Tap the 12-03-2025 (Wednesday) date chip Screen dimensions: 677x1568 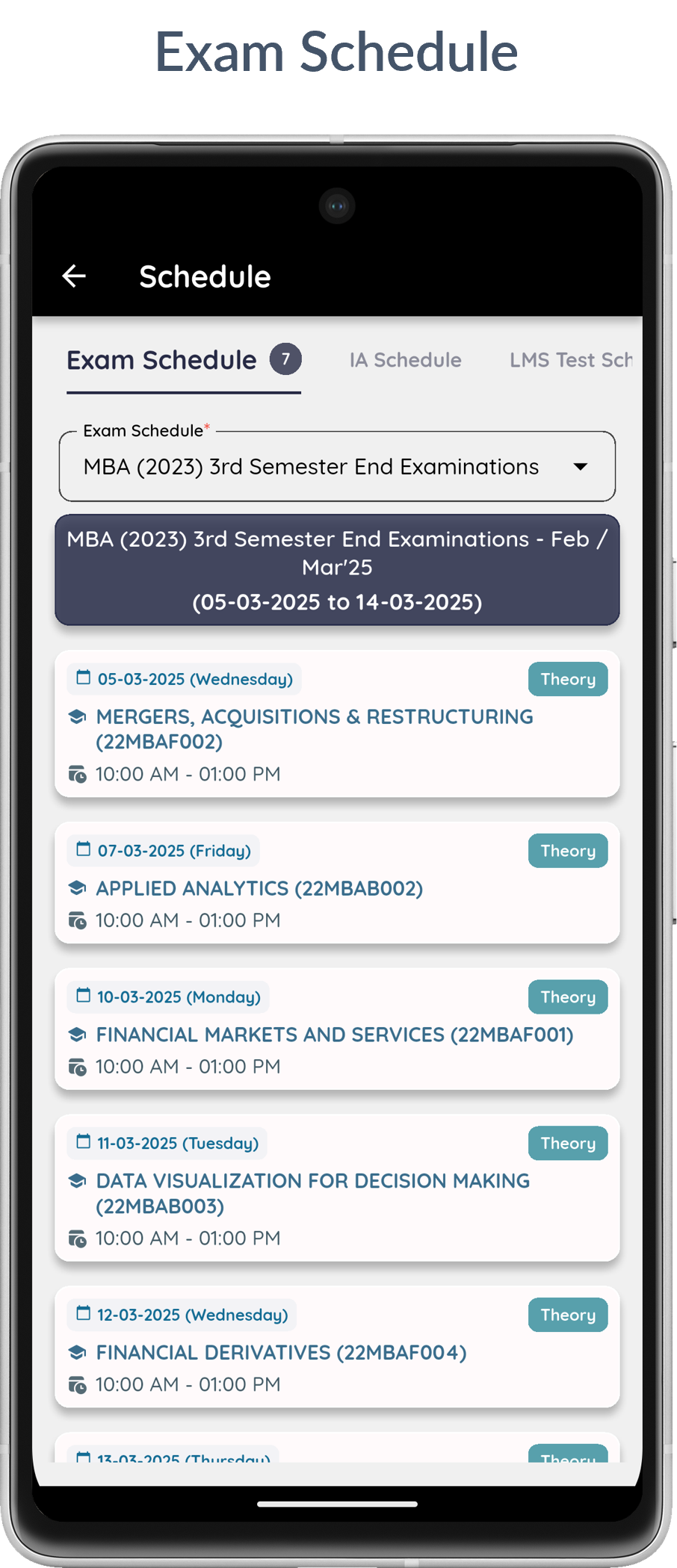pyautogui.click(x=182, y=1315)
